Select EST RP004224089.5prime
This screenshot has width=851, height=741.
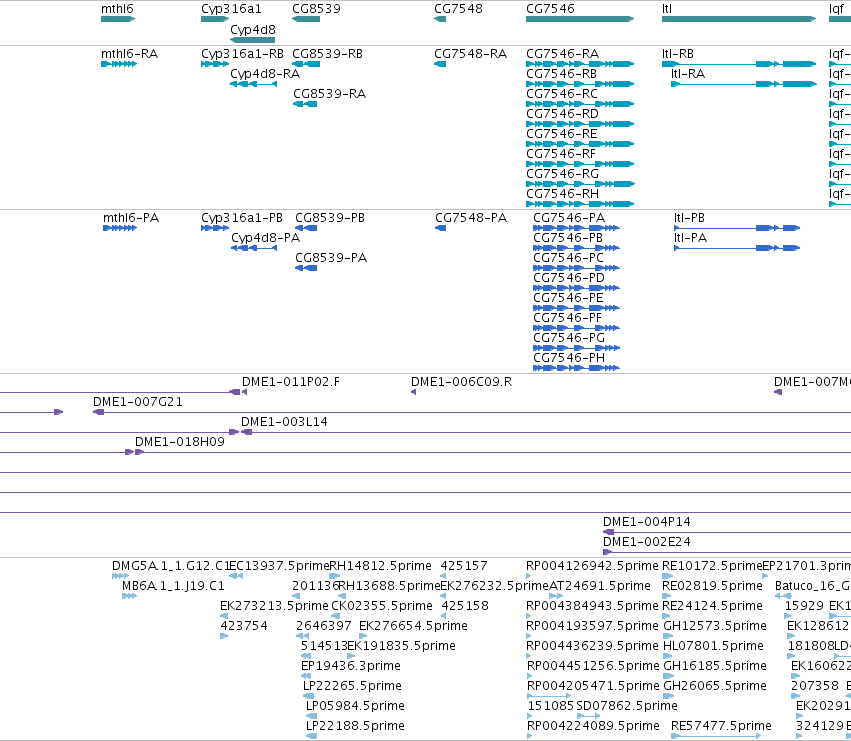pos(529,736)
